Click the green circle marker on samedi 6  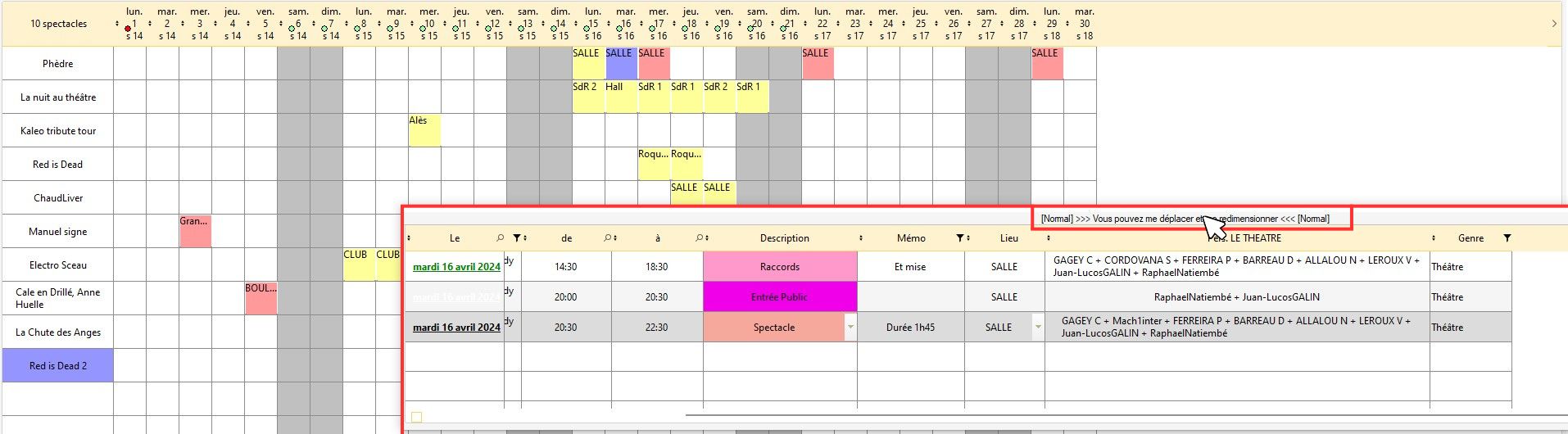click(x=292, y=28)
